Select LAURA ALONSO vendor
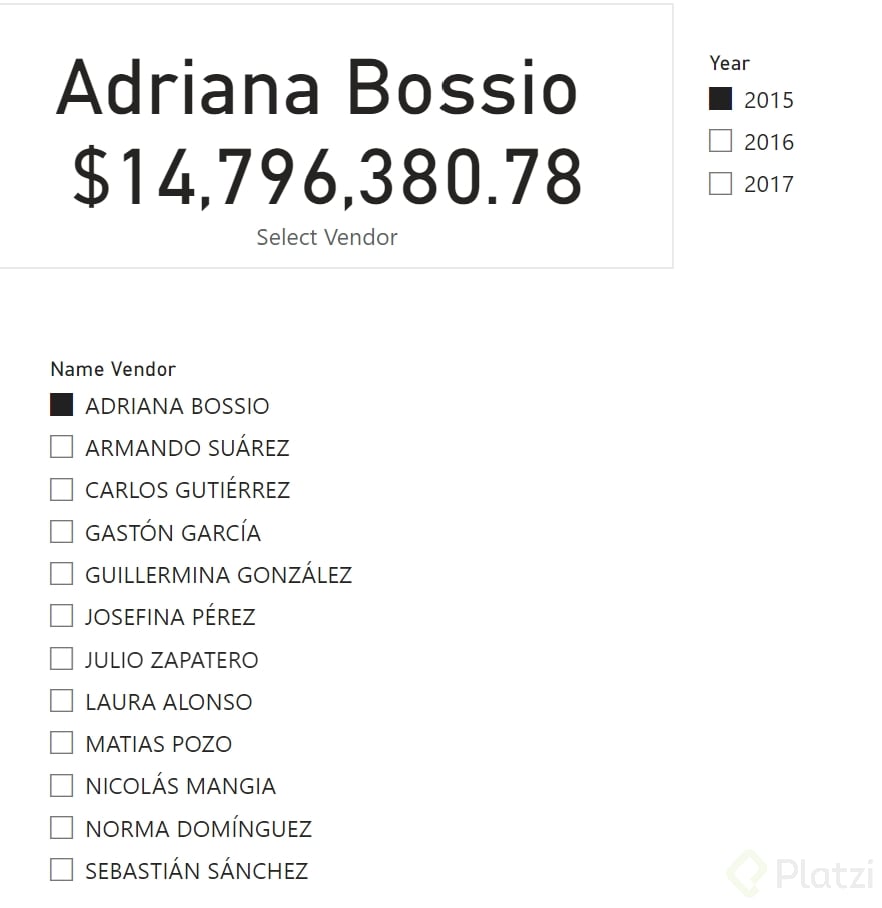 coord(62,701)
